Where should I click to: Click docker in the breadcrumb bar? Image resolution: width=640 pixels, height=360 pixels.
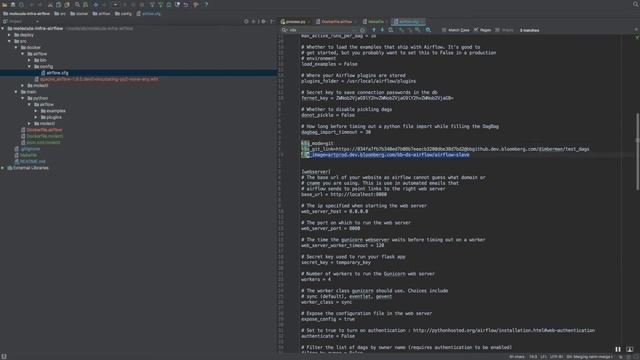(x=79, y=13)
